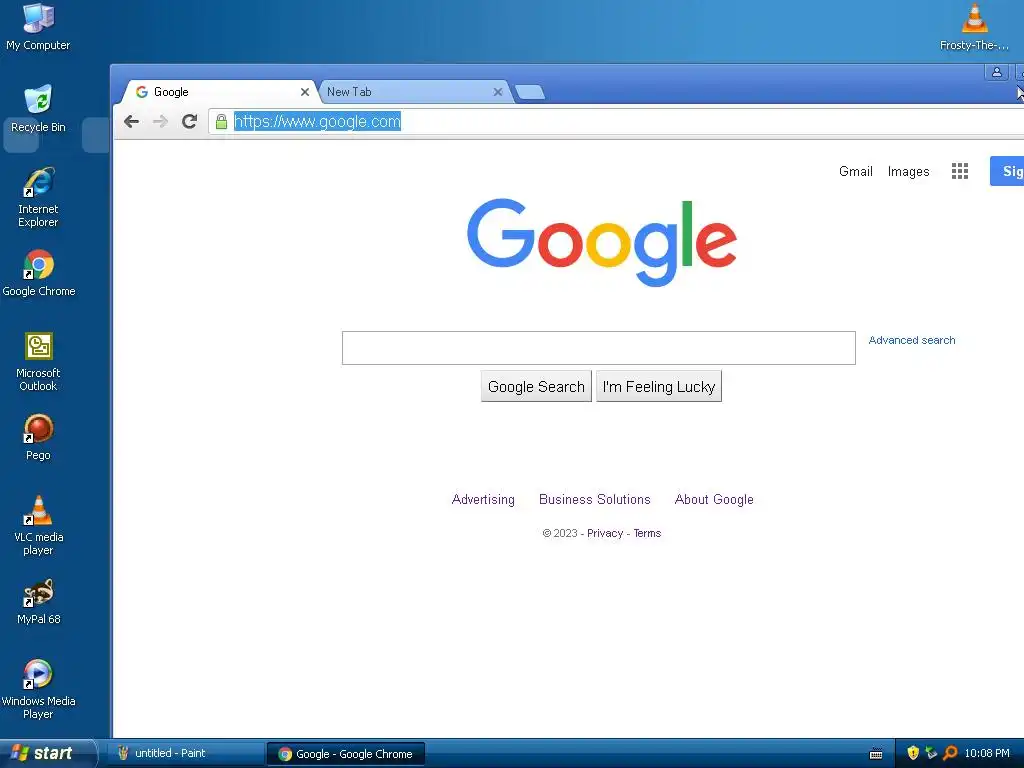Click the Chrome forward arrow
This screenshot has width=1024, height=768.
pyautogui.click(x=160, y=121)
